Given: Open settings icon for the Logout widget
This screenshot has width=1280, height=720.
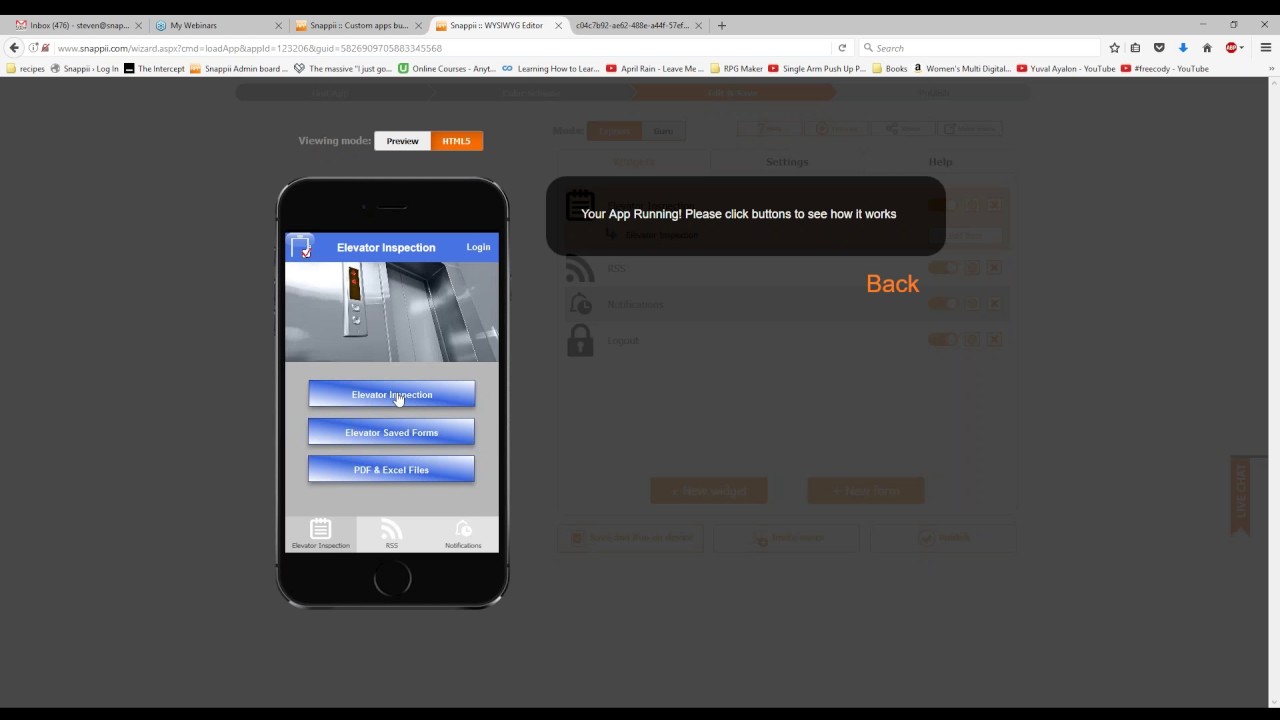Looking at the screenshot, I should point(972,340).
